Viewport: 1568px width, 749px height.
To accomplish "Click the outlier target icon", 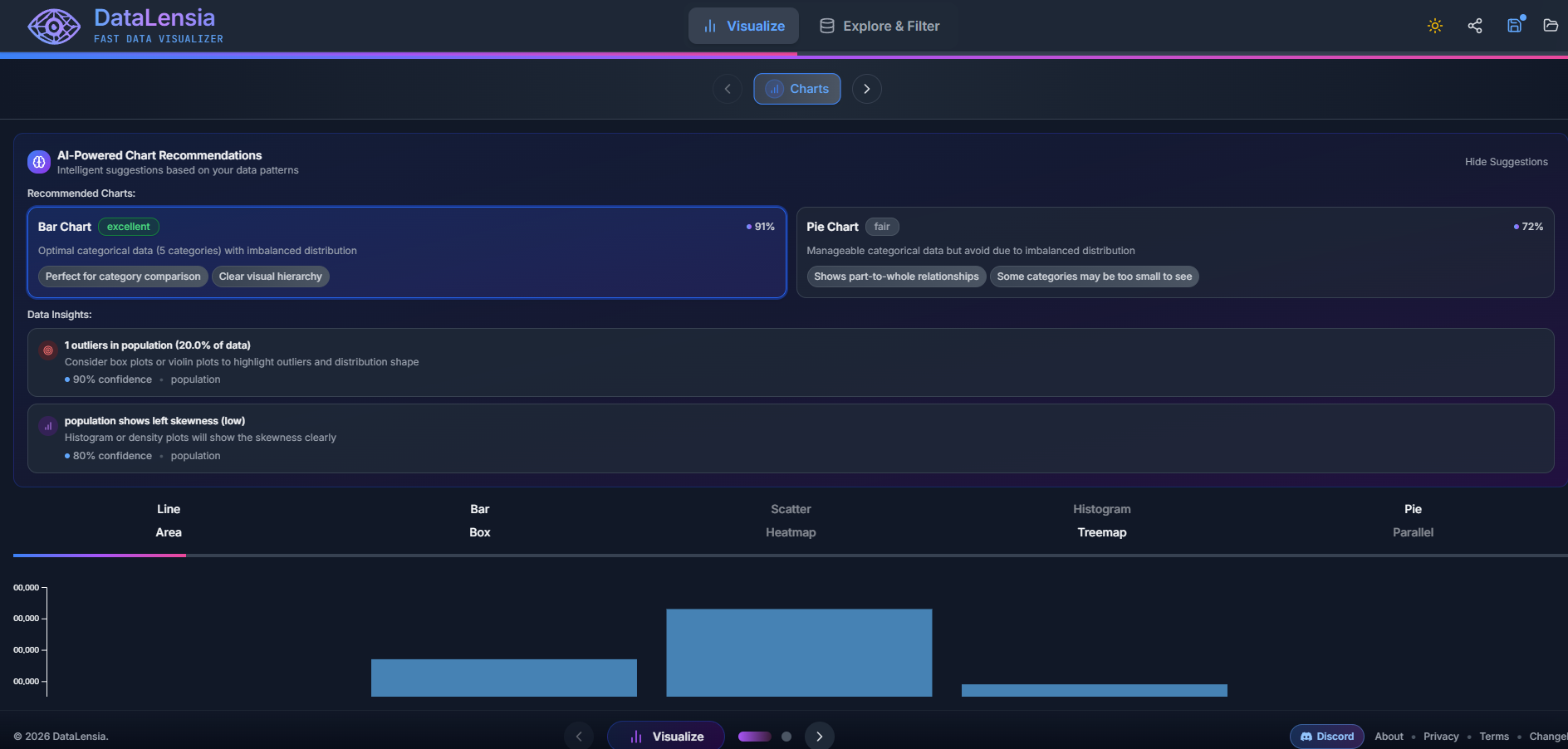I will coord(48,350).
